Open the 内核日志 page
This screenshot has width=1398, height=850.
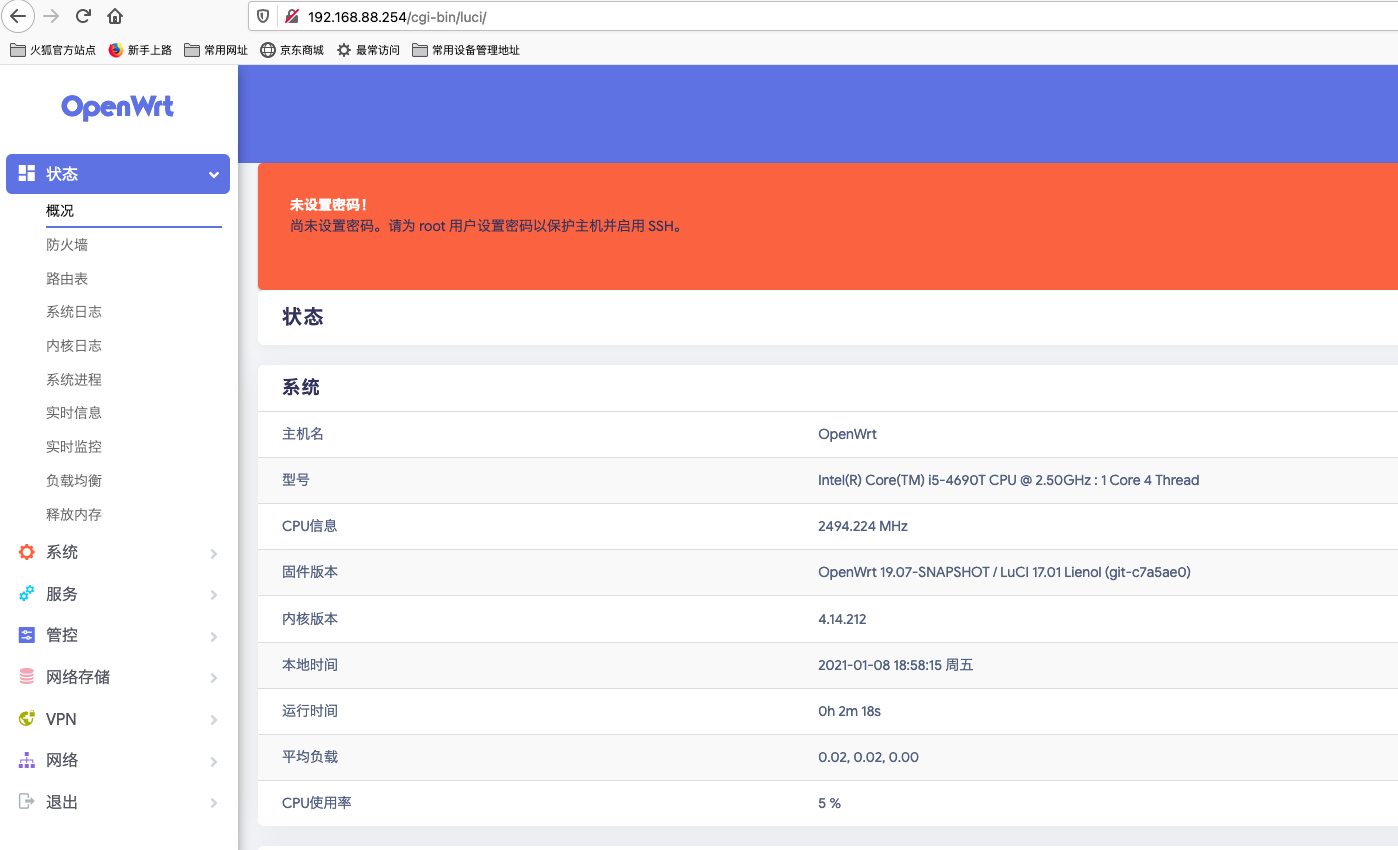click(x=74, y=346)
